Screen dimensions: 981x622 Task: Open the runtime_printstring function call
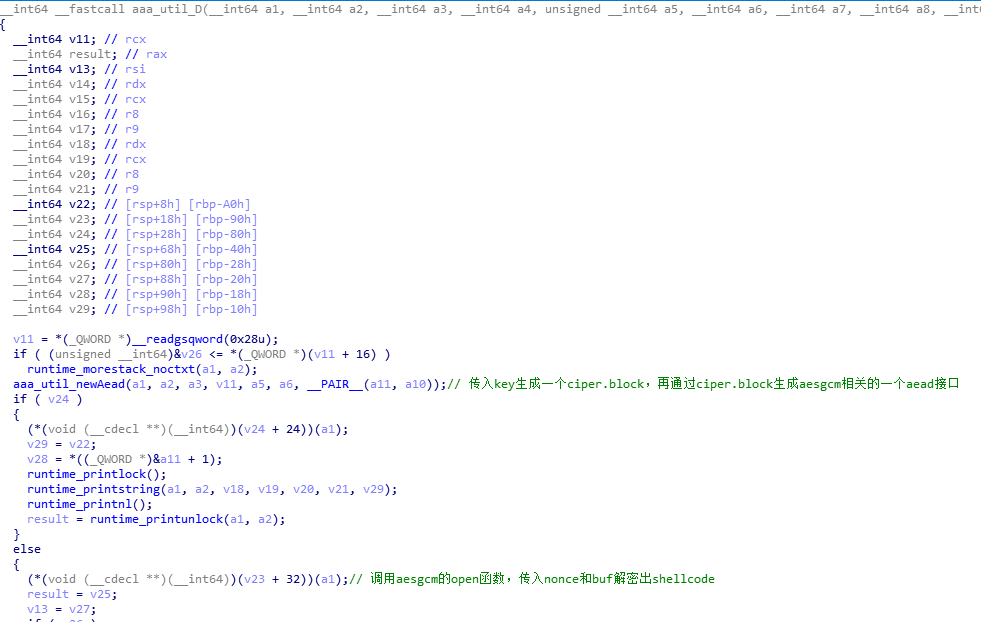tap(89, 489)
